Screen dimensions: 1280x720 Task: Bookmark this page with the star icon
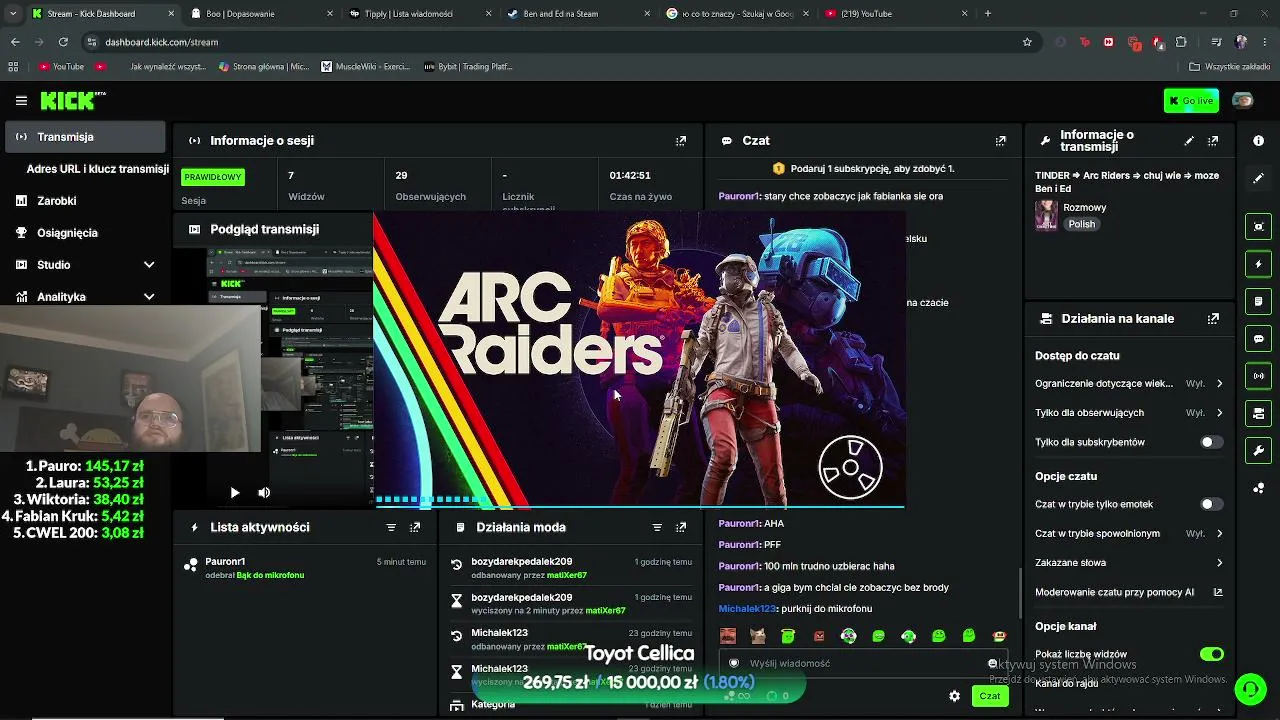(x=1027, y=42)
